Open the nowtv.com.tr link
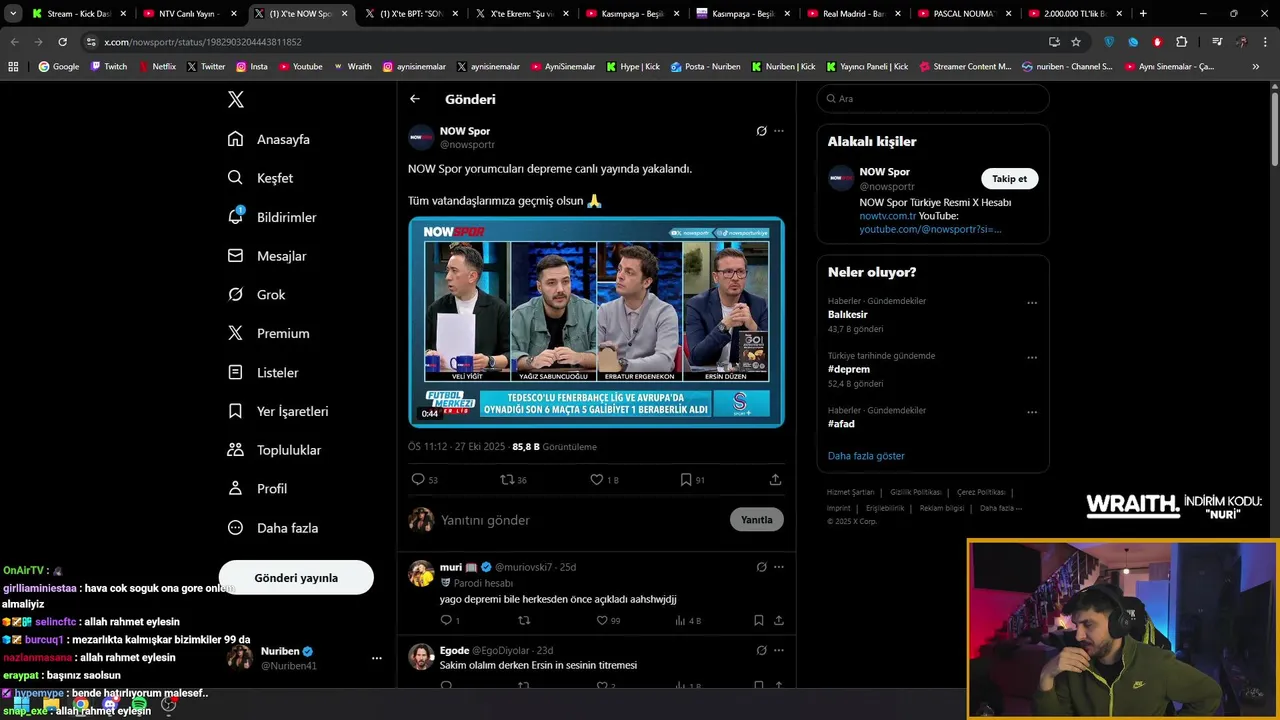Screen dimensions: 1280x720 pos(887,216)
